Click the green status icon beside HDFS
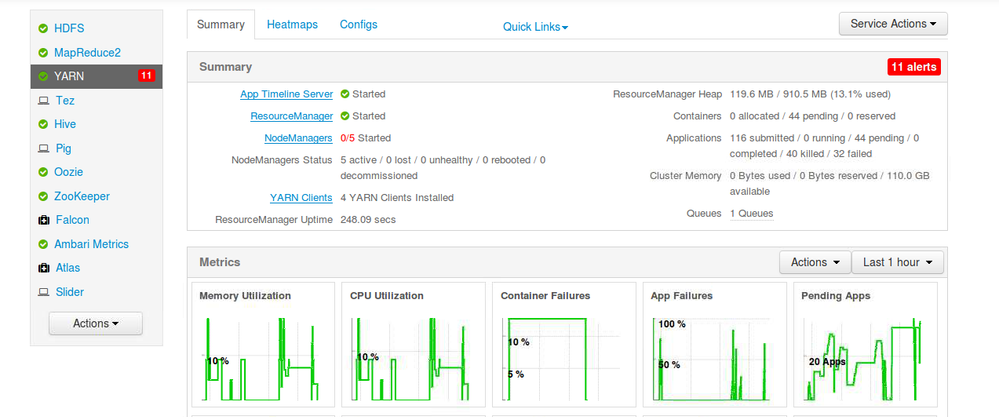Viewport: 999px width, 417px height. [x=43, y=28]
